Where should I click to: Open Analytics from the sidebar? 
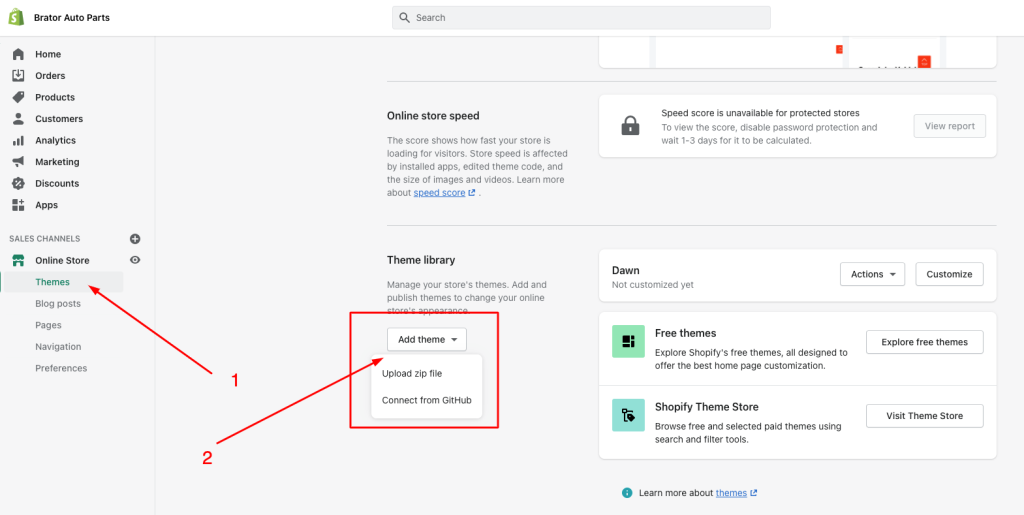pos(55,141)
